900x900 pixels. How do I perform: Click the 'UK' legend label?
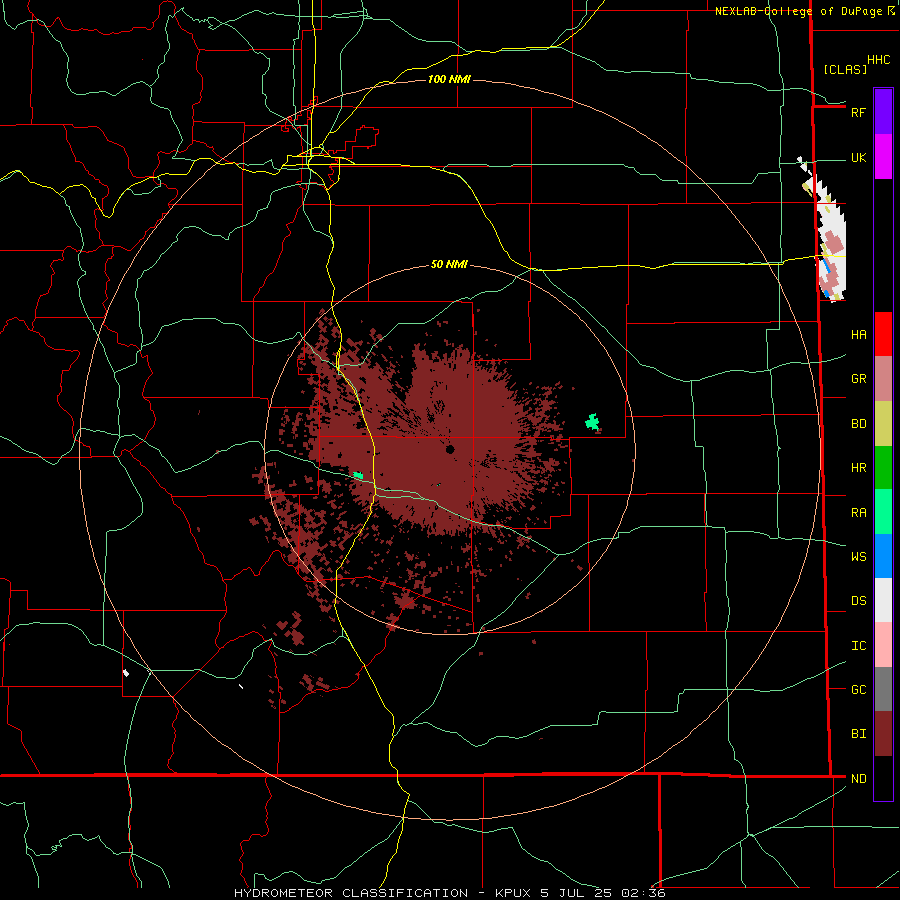(858, 158)
